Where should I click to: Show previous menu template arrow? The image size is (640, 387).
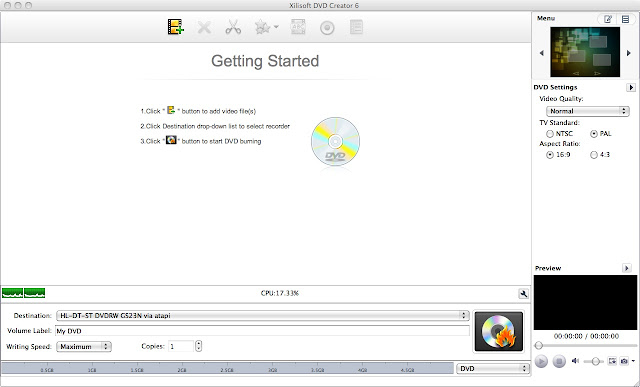542,53
